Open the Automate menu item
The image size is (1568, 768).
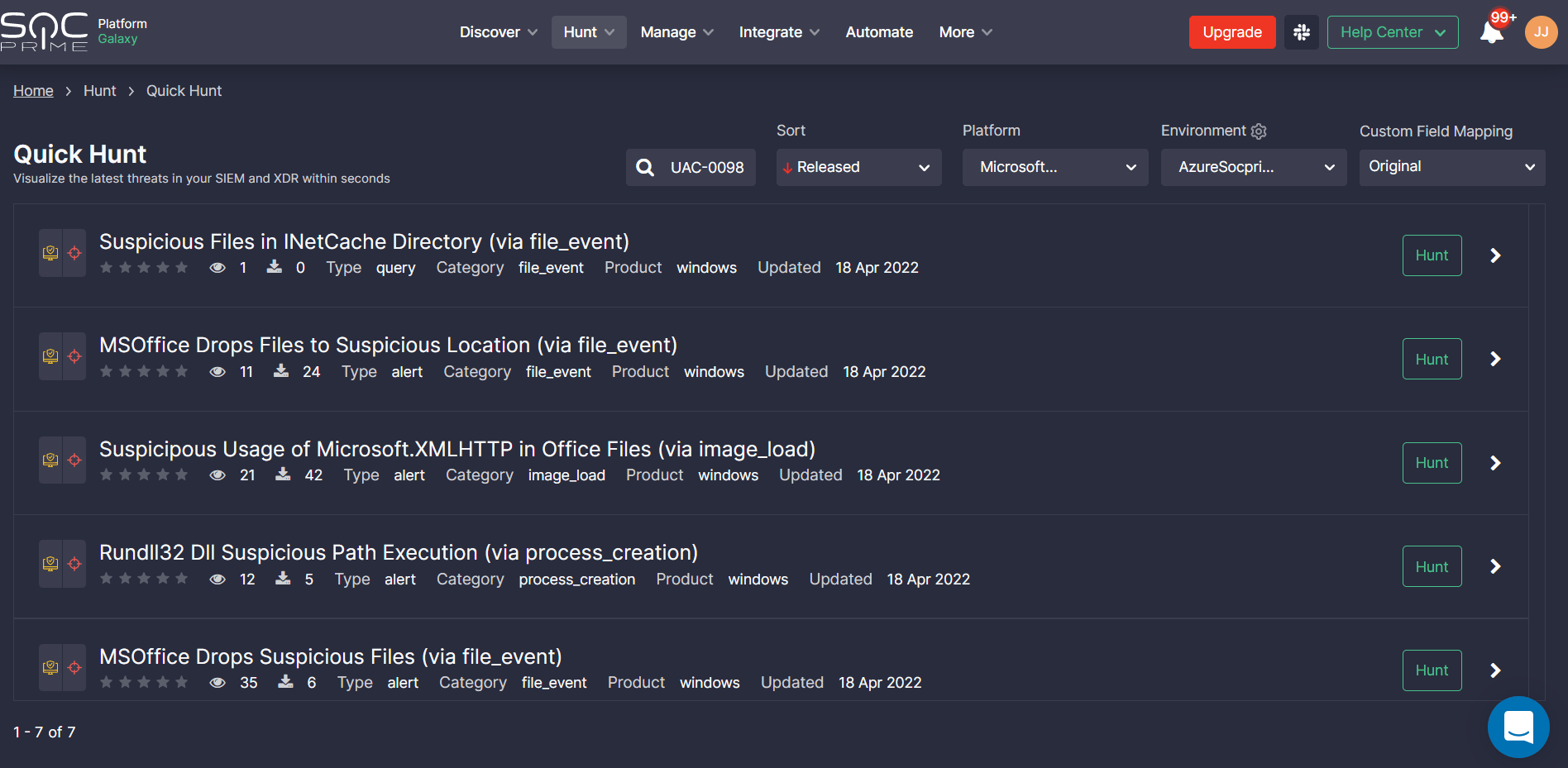tap(879, 32)
